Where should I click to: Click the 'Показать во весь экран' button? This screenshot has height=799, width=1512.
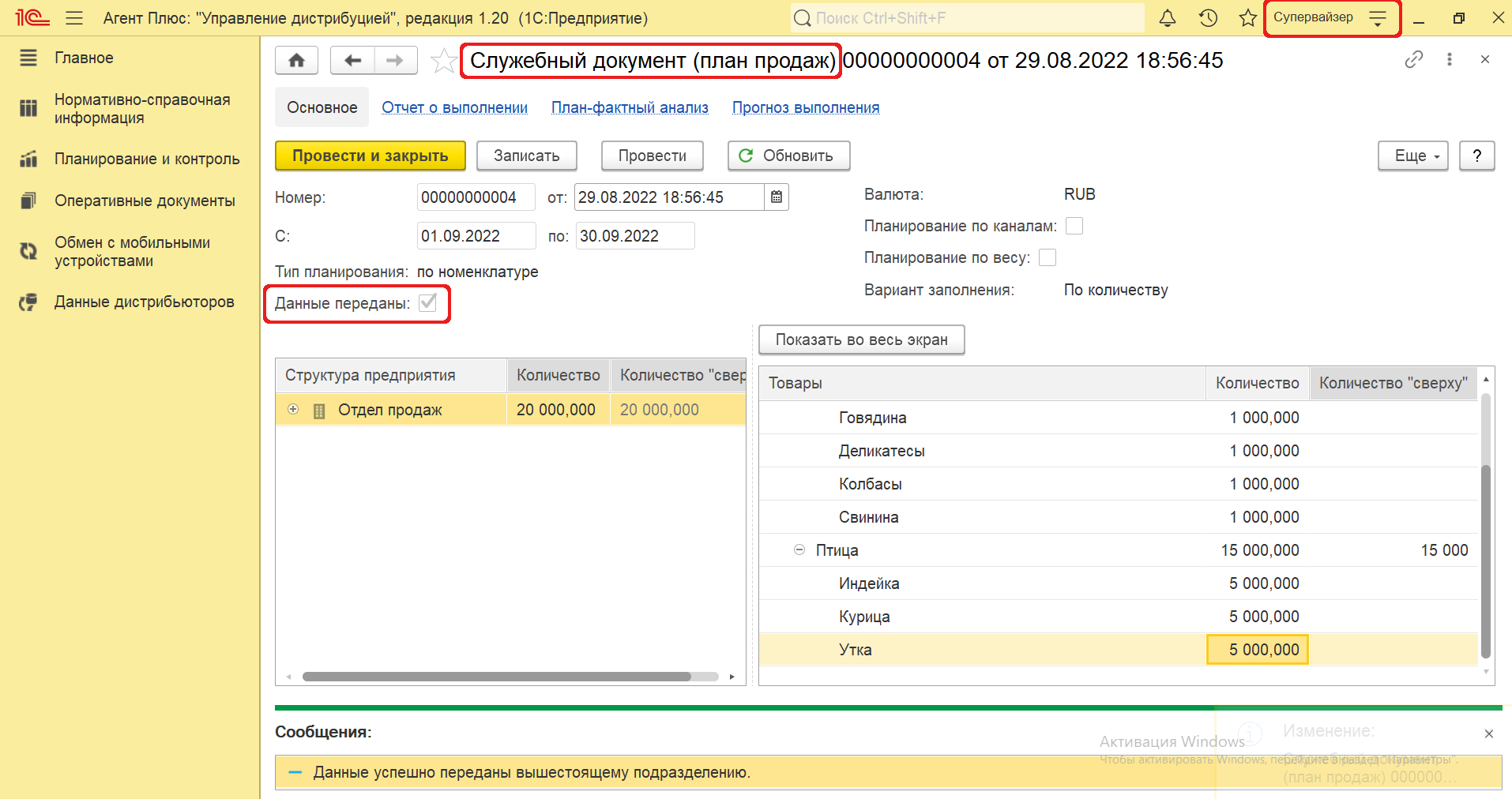click(861, 340)
